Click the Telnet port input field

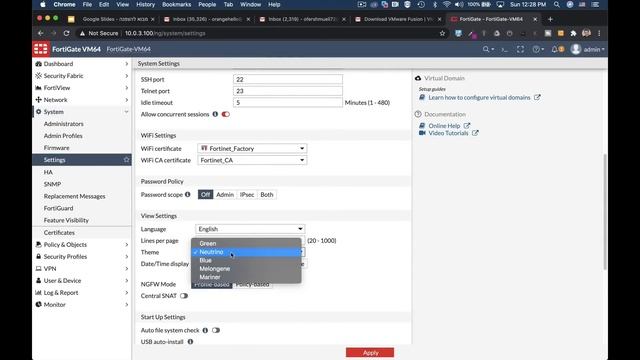click(288, 91)
